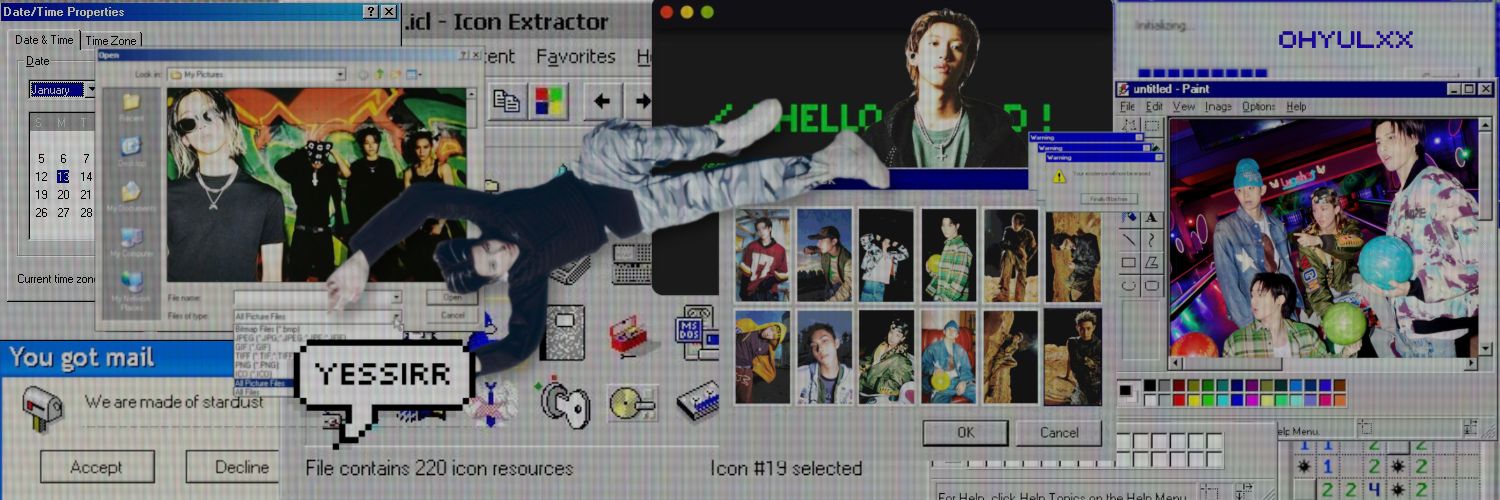Select the Airbrush tool in Paint
The image size is (1500, 500).
(1129, 216)
